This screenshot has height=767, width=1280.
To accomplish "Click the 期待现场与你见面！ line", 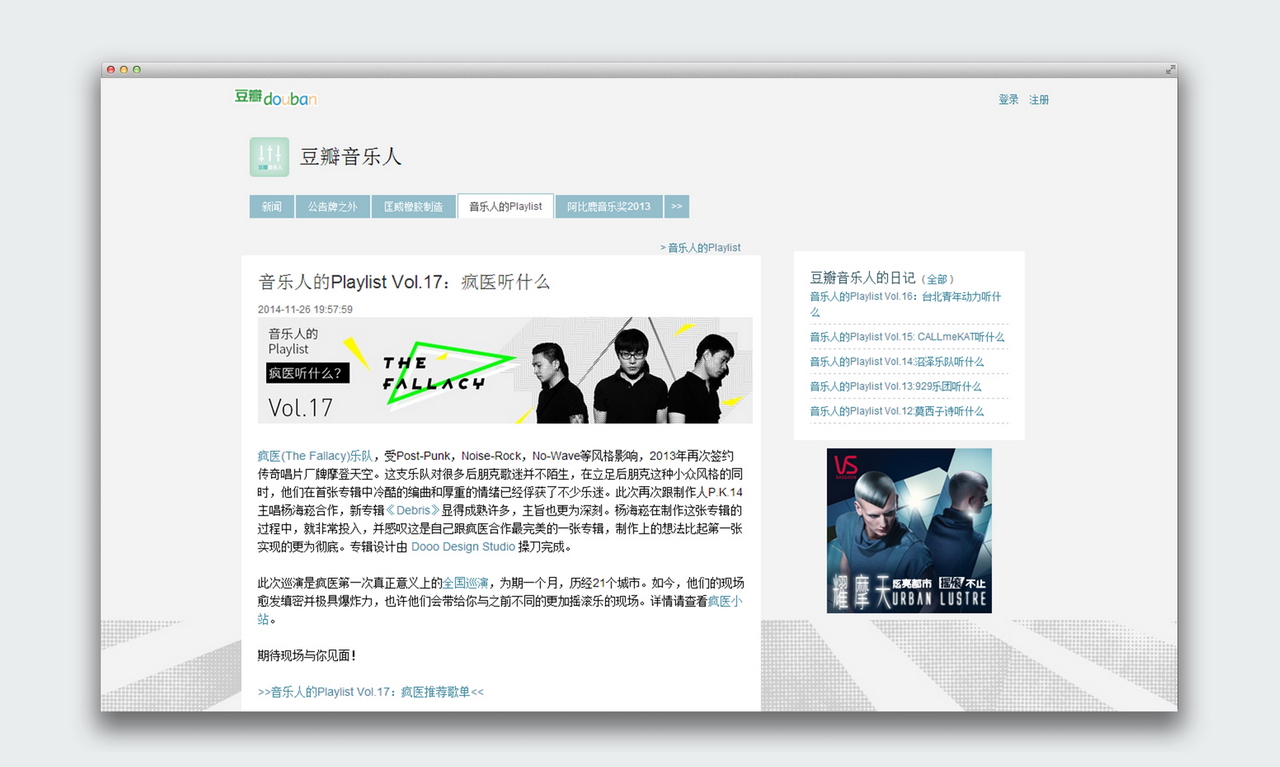I will coord(307,656).
